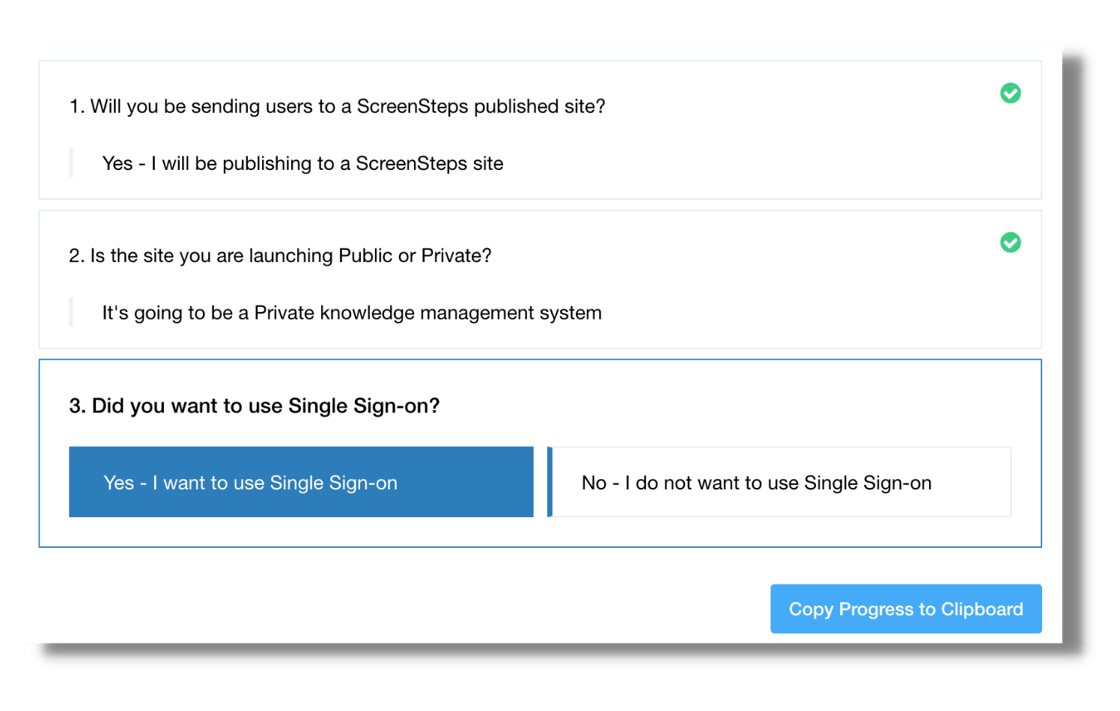Choose "No - I do not want to use Single Sign-on"

coord(781,482)
